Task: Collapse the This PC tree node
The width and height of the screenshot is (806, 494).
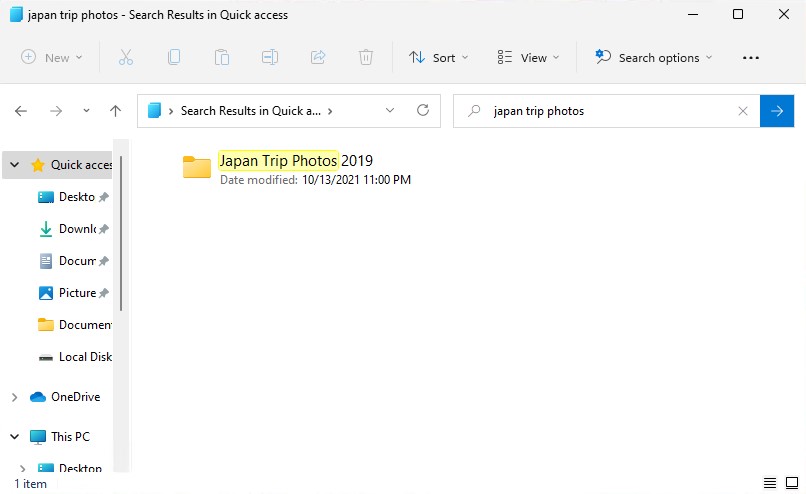Action: [14, 436]
